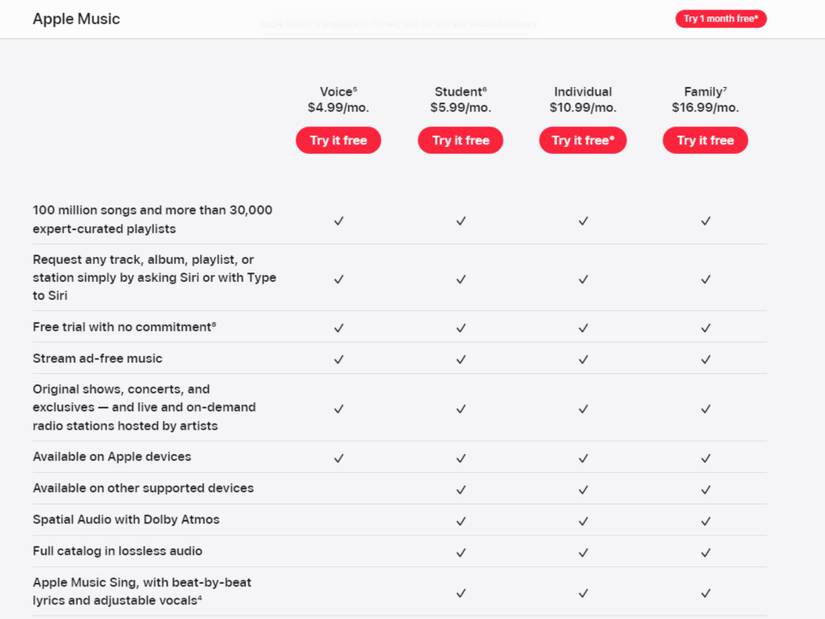Click Student checkmark for Apple devices row
Screen dimensions: 825x619
point(461,458)
